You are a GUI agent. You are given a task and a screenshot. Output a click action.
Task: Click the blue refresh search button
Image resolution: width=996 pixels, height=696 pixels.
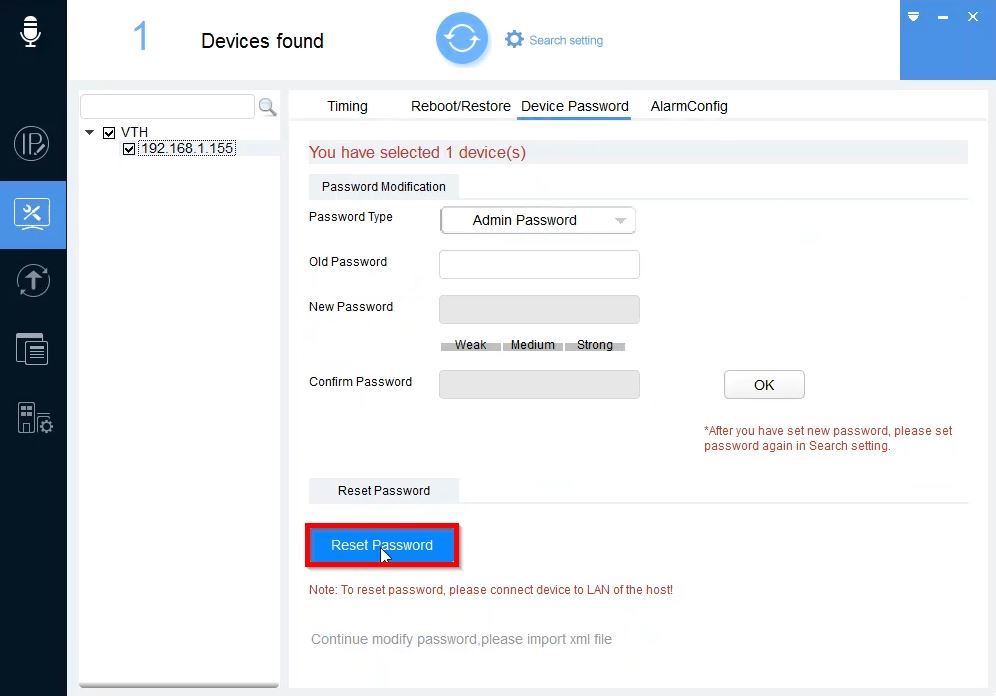(462, 39)
